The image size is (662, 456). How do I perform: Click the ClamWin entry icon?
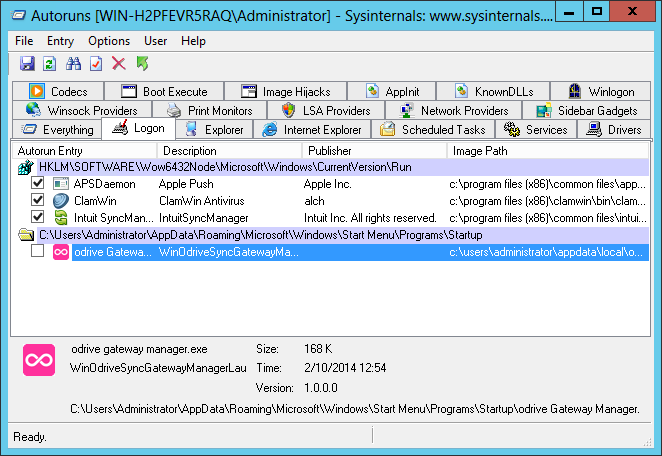point(61,201)
